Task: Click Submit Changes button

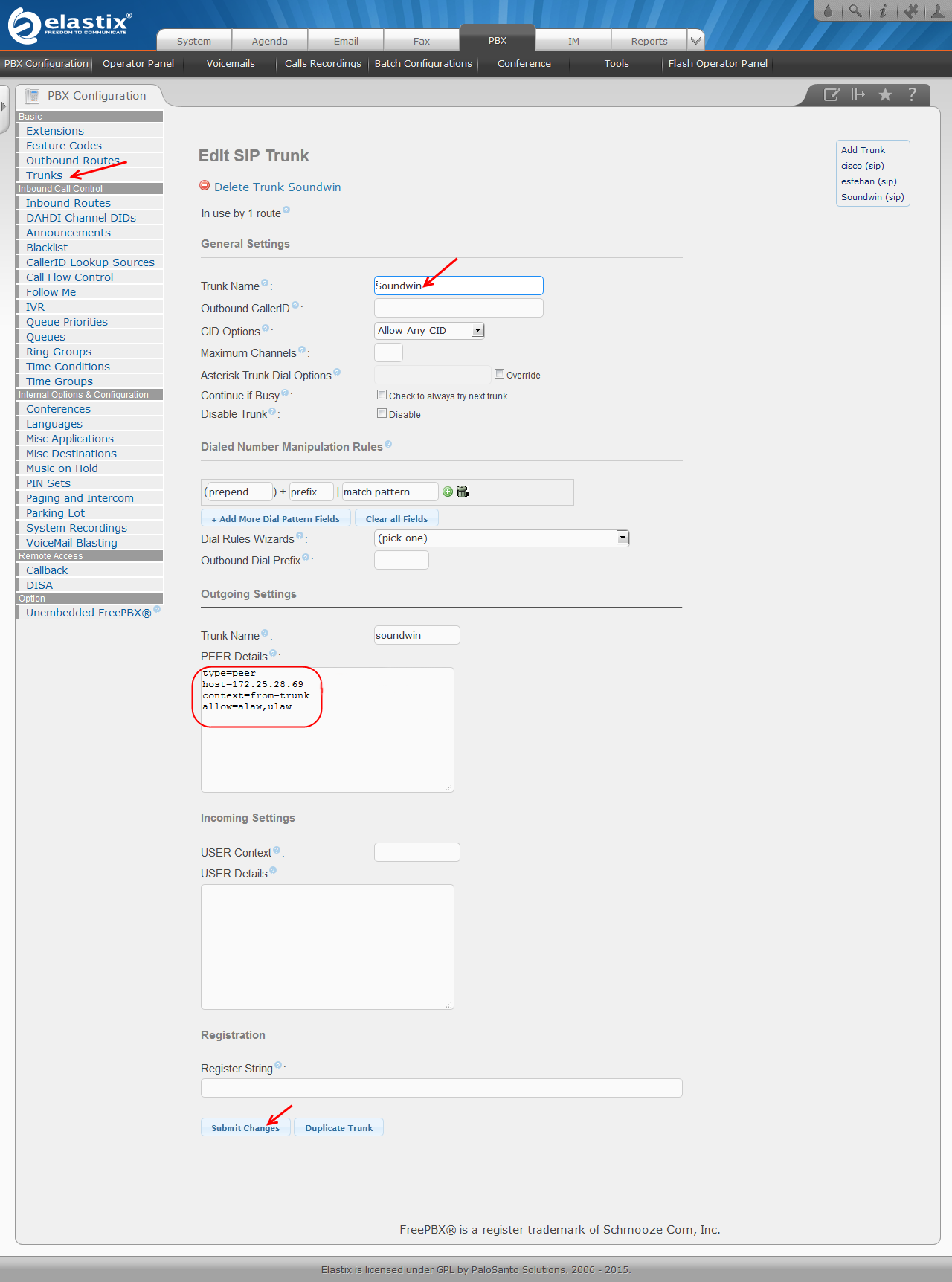Action: coord(245,1127)
